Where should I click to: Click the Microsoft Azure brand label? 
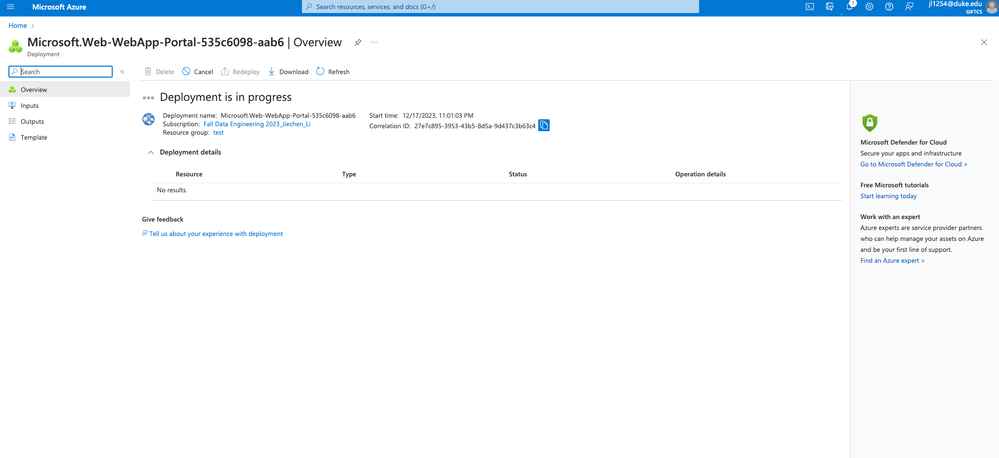pyautogui.click(x=59, y=7)
